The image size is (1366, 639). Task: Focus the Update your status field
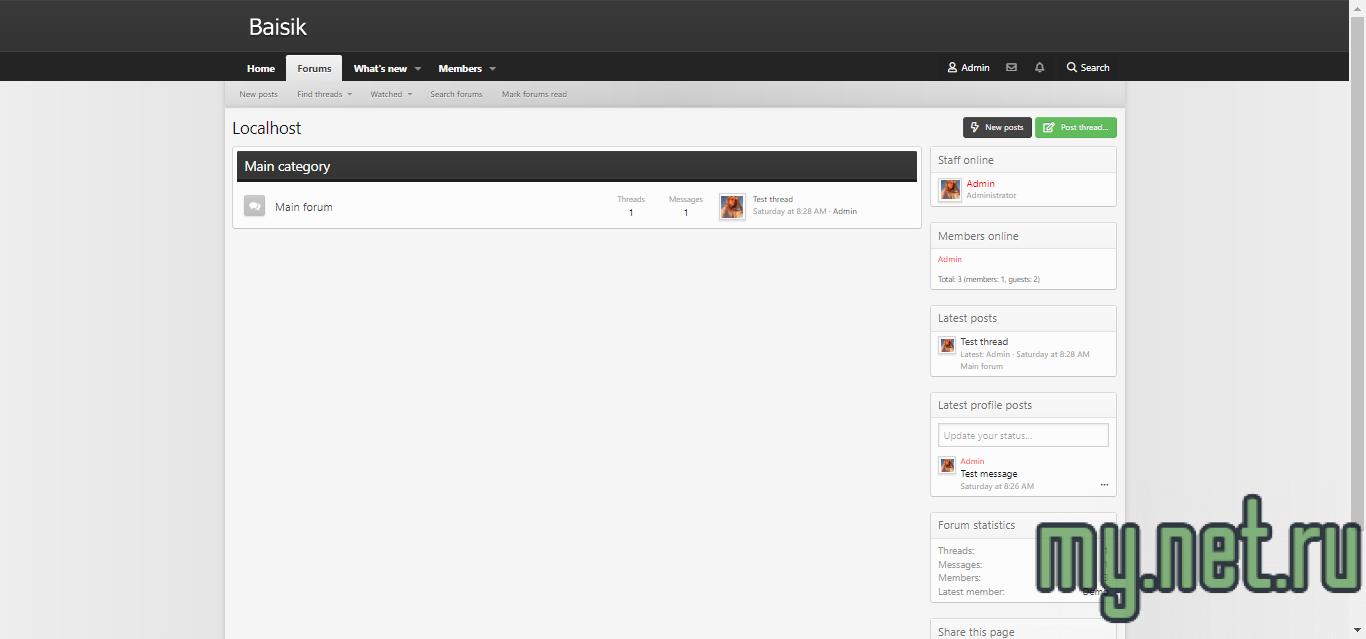[x=1023, y=435]
